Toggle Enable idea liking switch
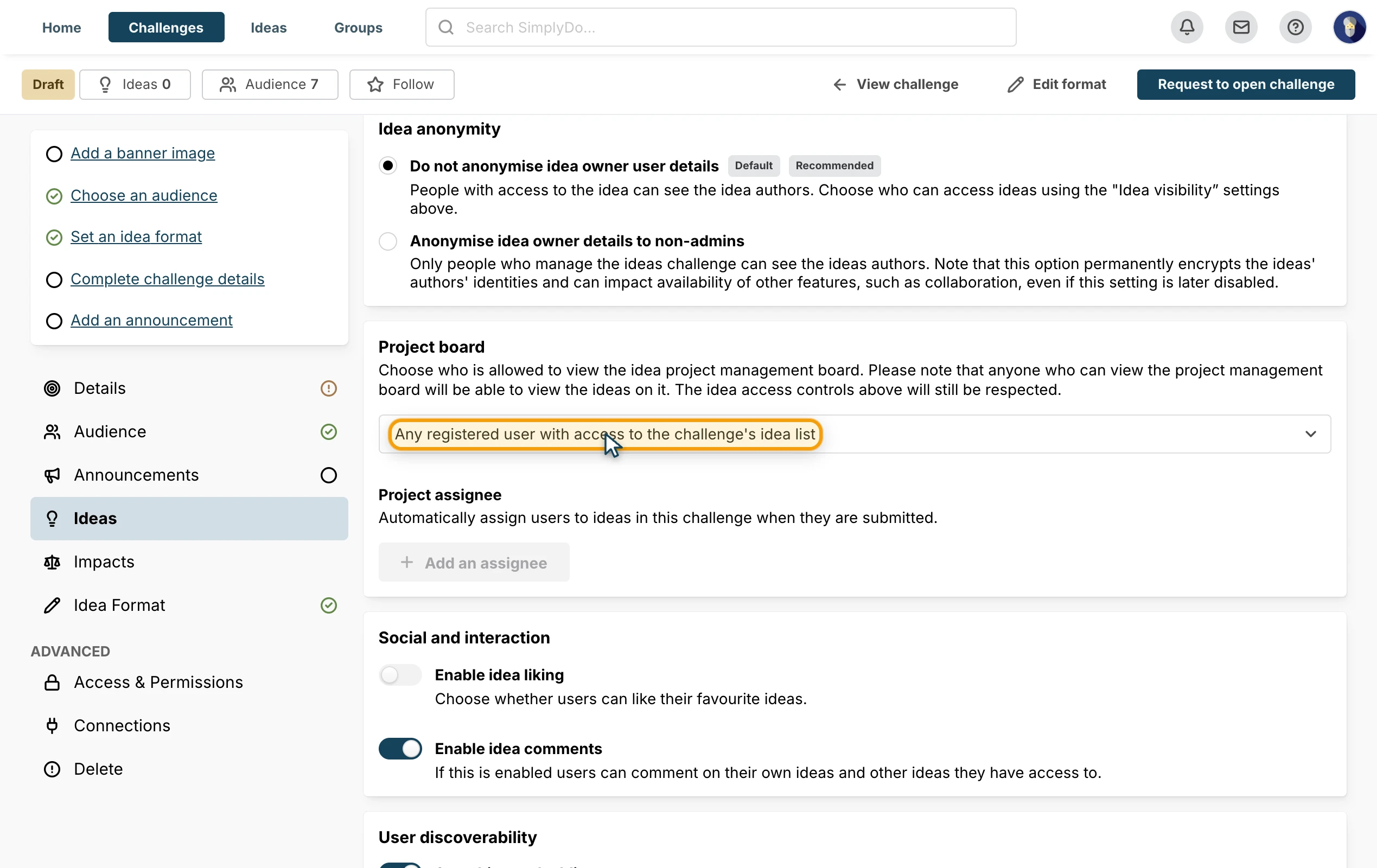Image resolution: width=1389 pixels, height=868 pixels. 400,675
